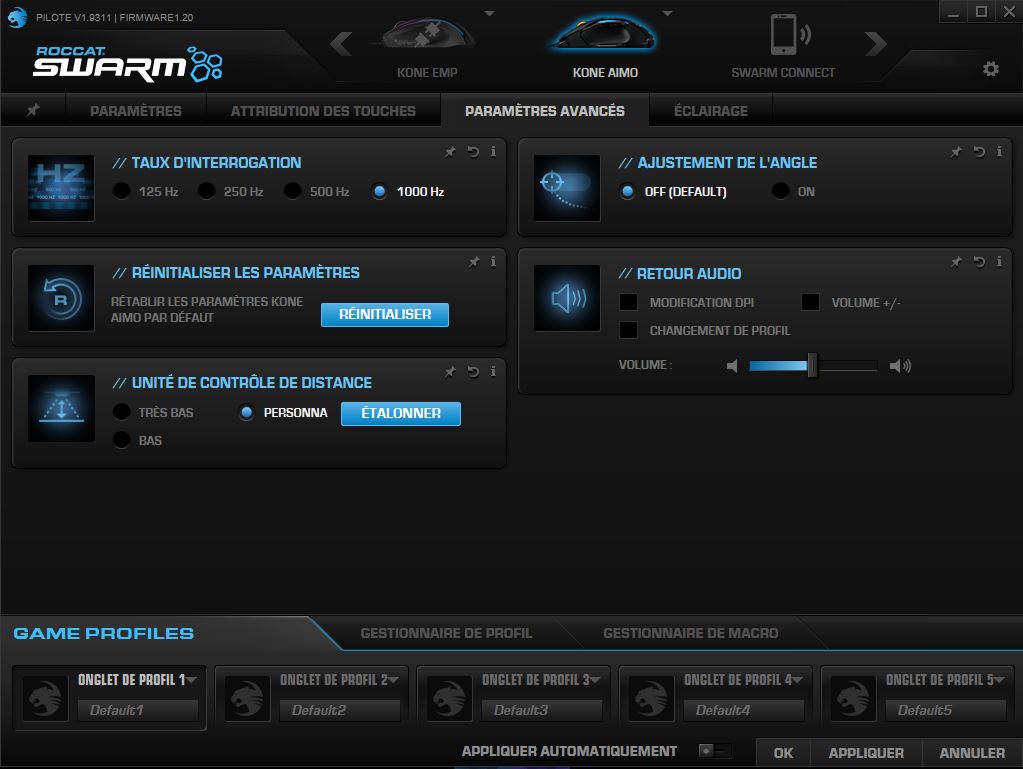Image resolution: width=1023 pixels, height=769 pixels.
Task: Toggle Appliquer automatiquement switch
Action: [x=714, y=751]
